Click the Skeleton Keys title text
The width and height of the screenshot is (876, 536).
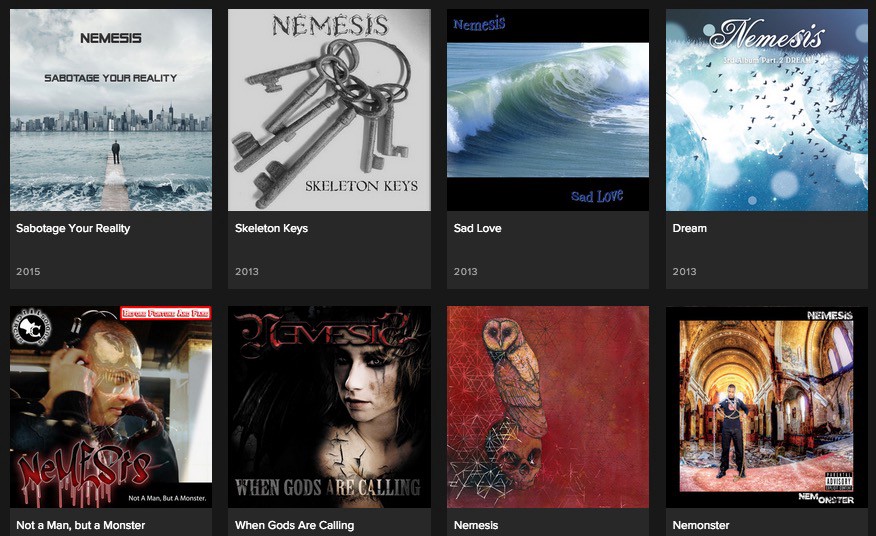(272, 229)
